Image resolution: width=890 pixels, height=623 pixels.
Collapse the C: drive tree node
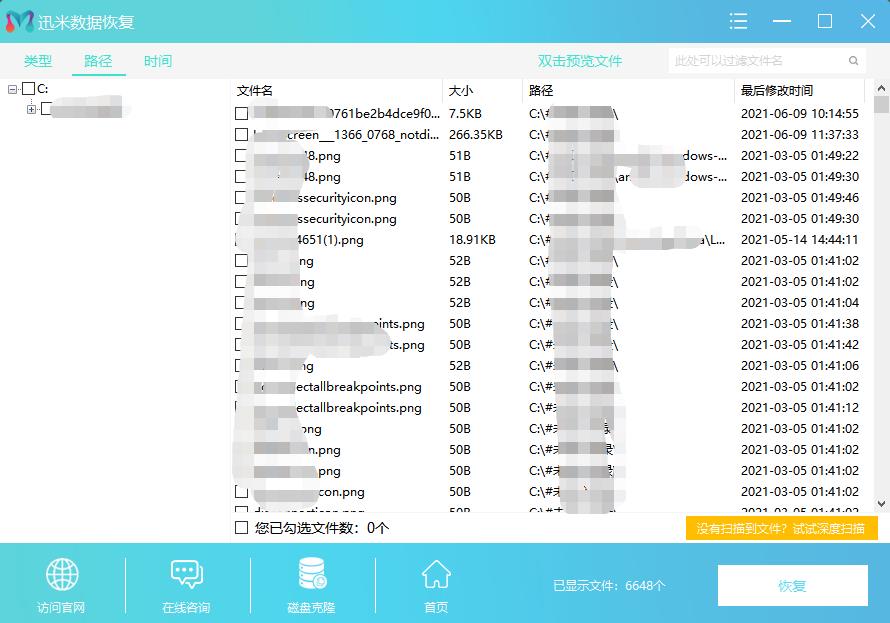coord(13,89)
